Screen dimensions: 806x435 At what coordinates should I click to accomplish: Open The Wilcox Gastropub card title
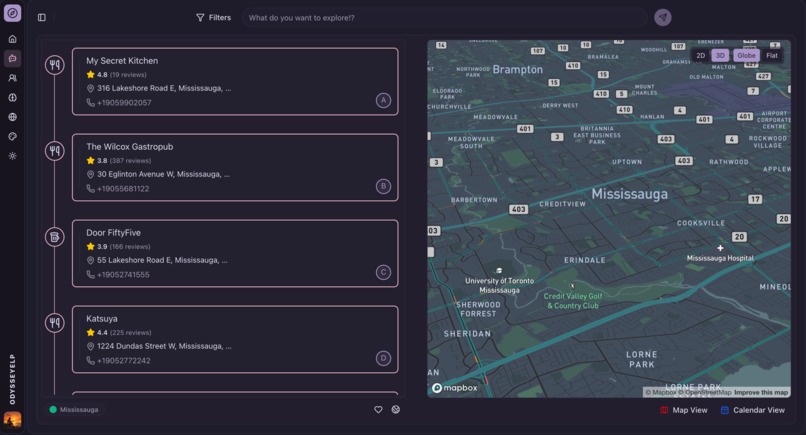click(x=130, y=147)
